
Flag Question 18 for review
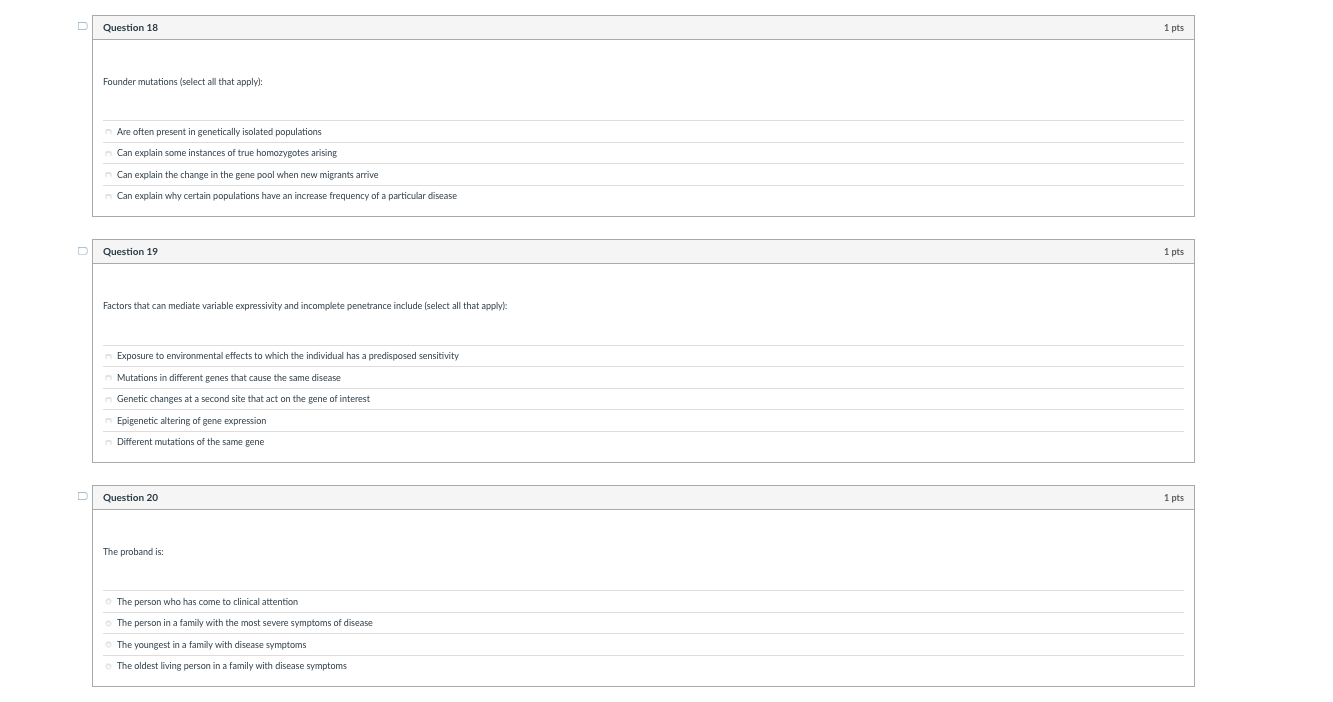tap(82, 27)
